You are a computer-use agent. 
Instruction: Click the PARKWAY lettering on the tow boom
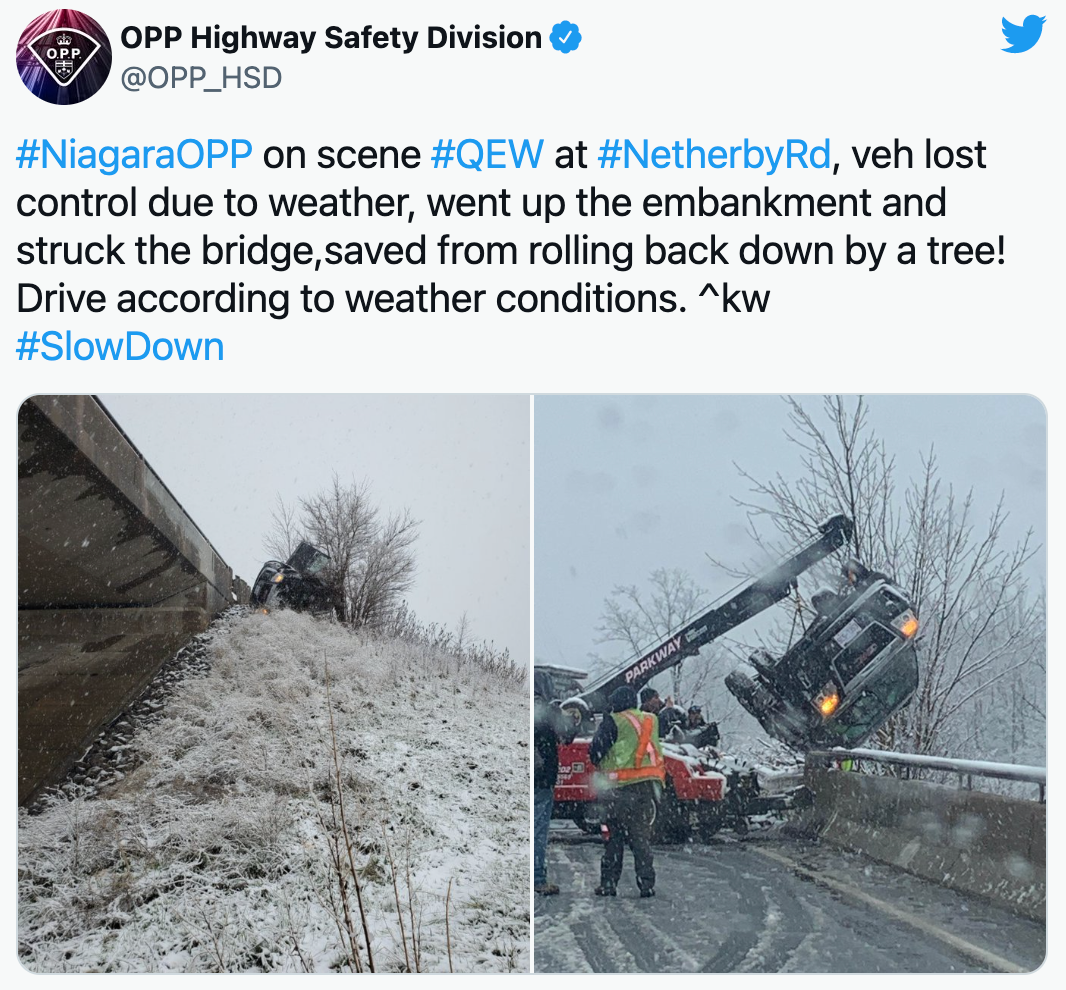(x=653, y=661)
